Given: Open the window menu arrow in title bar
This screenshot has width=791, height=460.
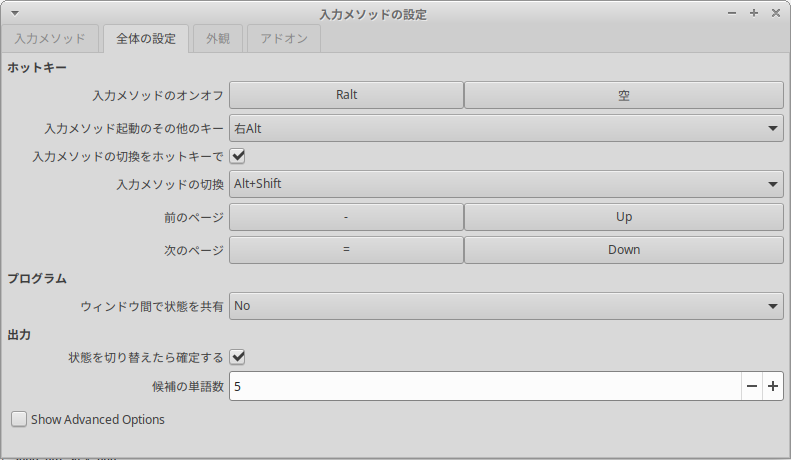Looking at the screenshot, I should [15, 14].
